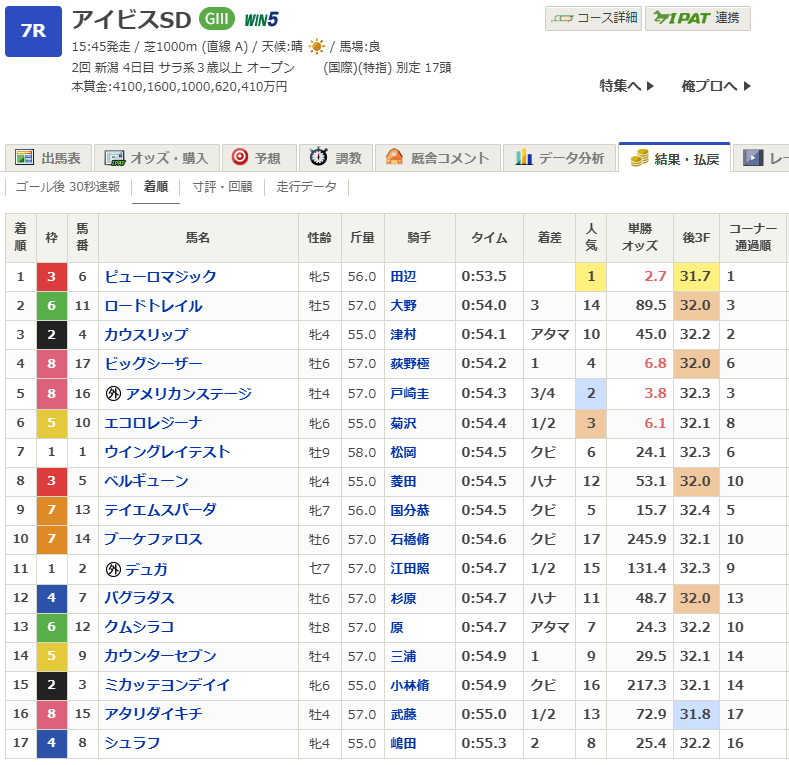The width and height of the screenshot is (789, 765).
Task: Select the 着順 sub-tab
Action: [156, 187]
